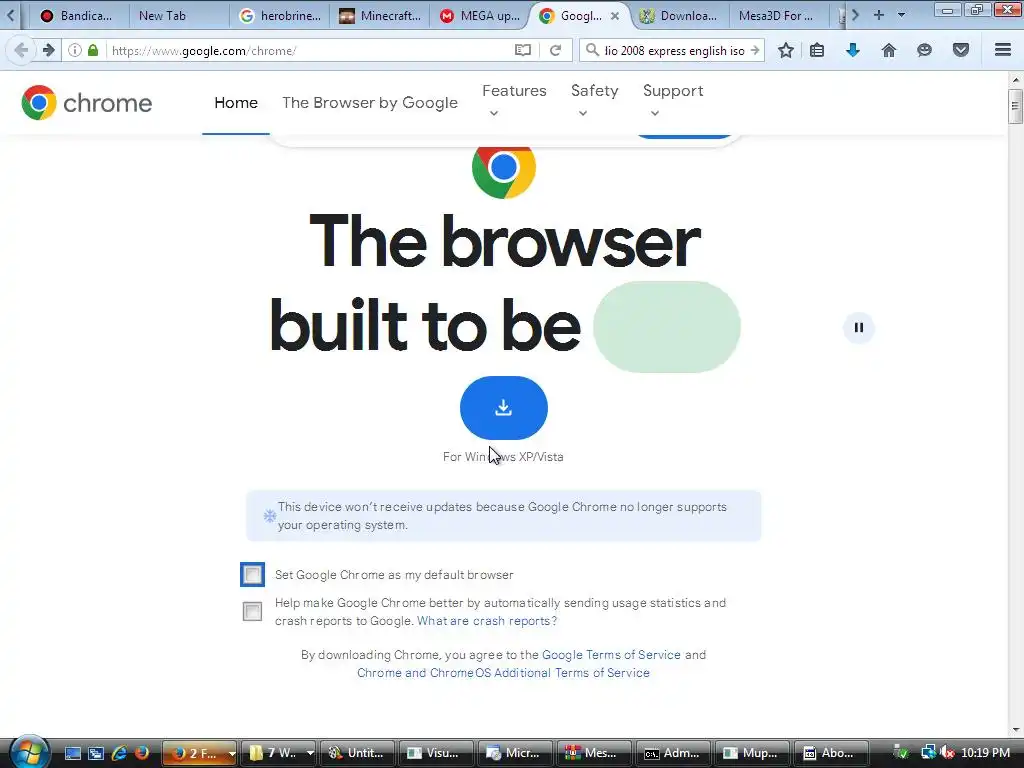
Task: Launch Firefox from quick launch
Action: tap(142, 753)
